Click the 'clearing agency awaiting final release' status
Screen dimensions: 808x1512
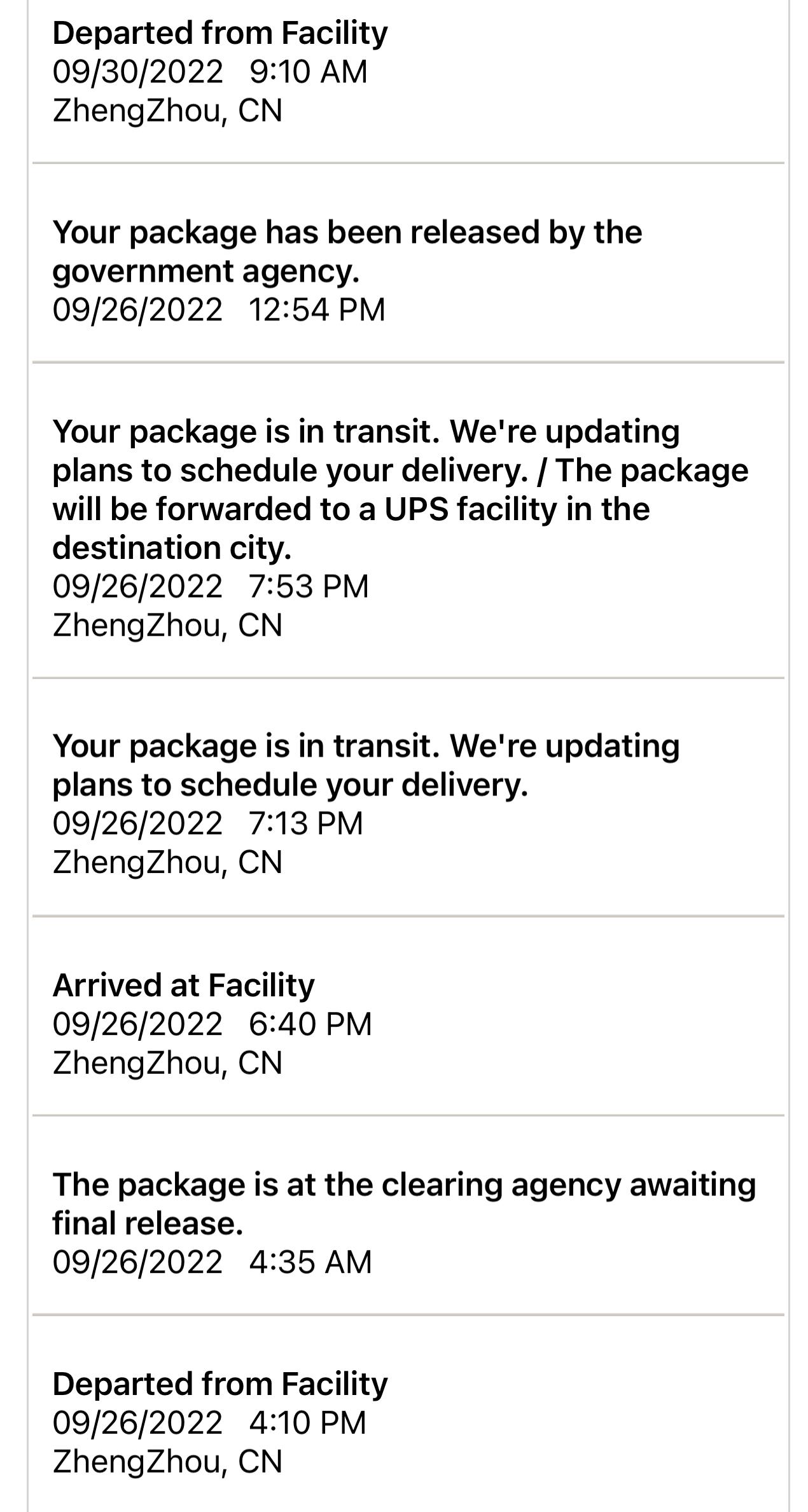click(403, 1204)
